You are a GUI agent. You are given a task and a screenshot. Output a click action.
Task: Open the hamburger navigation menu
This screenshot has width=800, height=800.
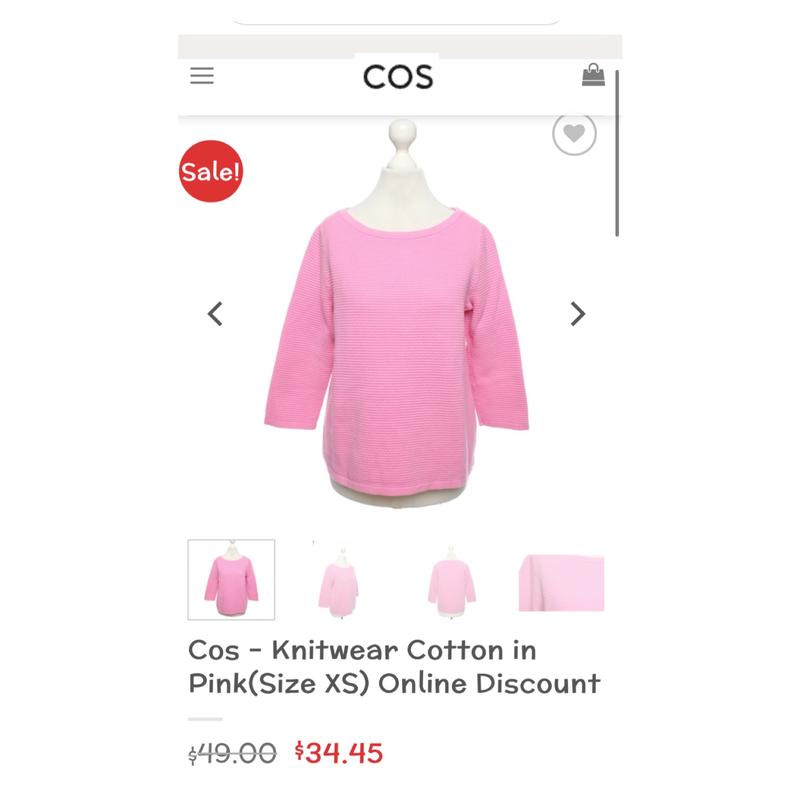click(x=202, y=76)
